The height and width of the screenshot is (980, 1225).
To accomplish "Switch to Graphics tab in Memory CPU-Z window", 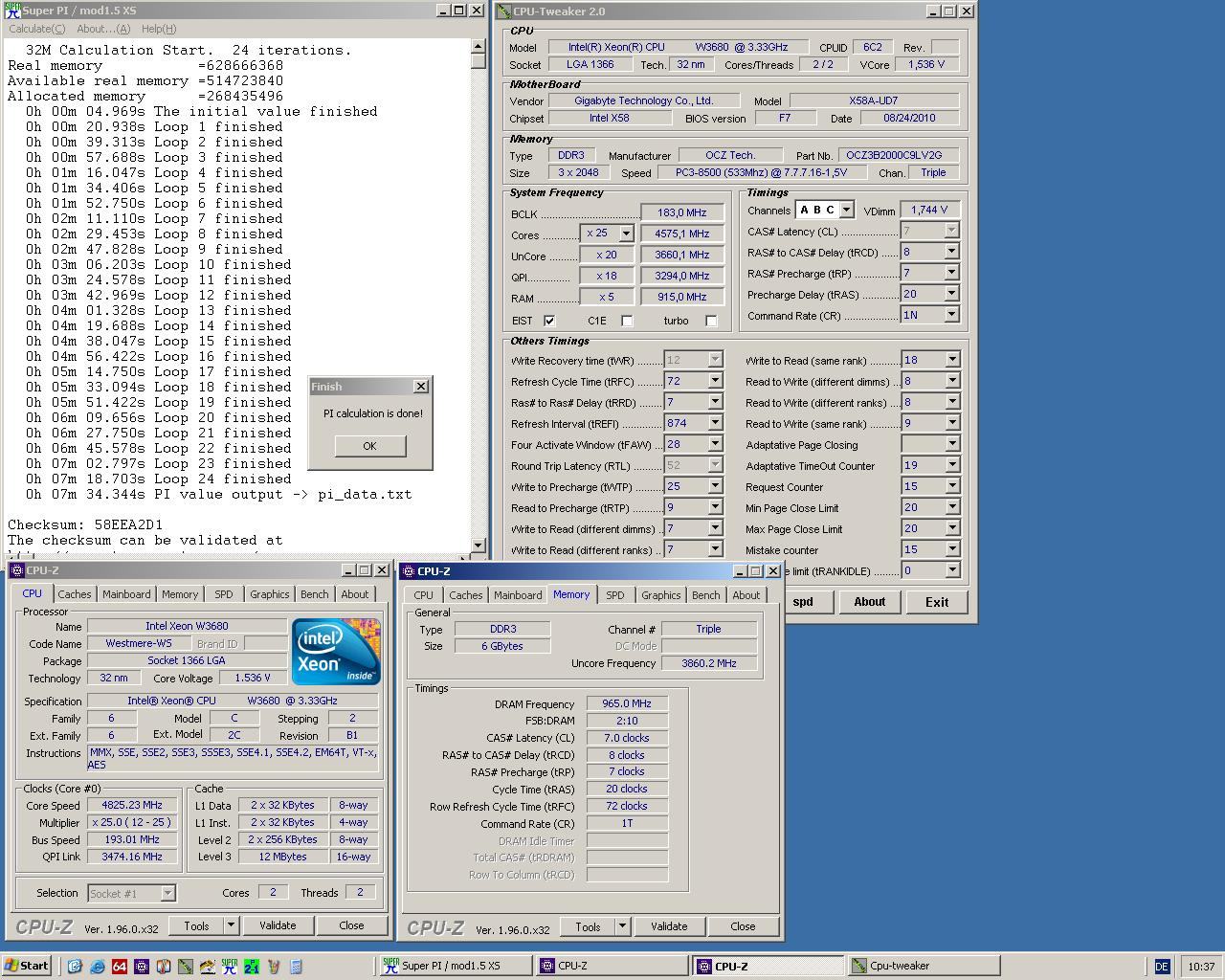I will [661, 595].
